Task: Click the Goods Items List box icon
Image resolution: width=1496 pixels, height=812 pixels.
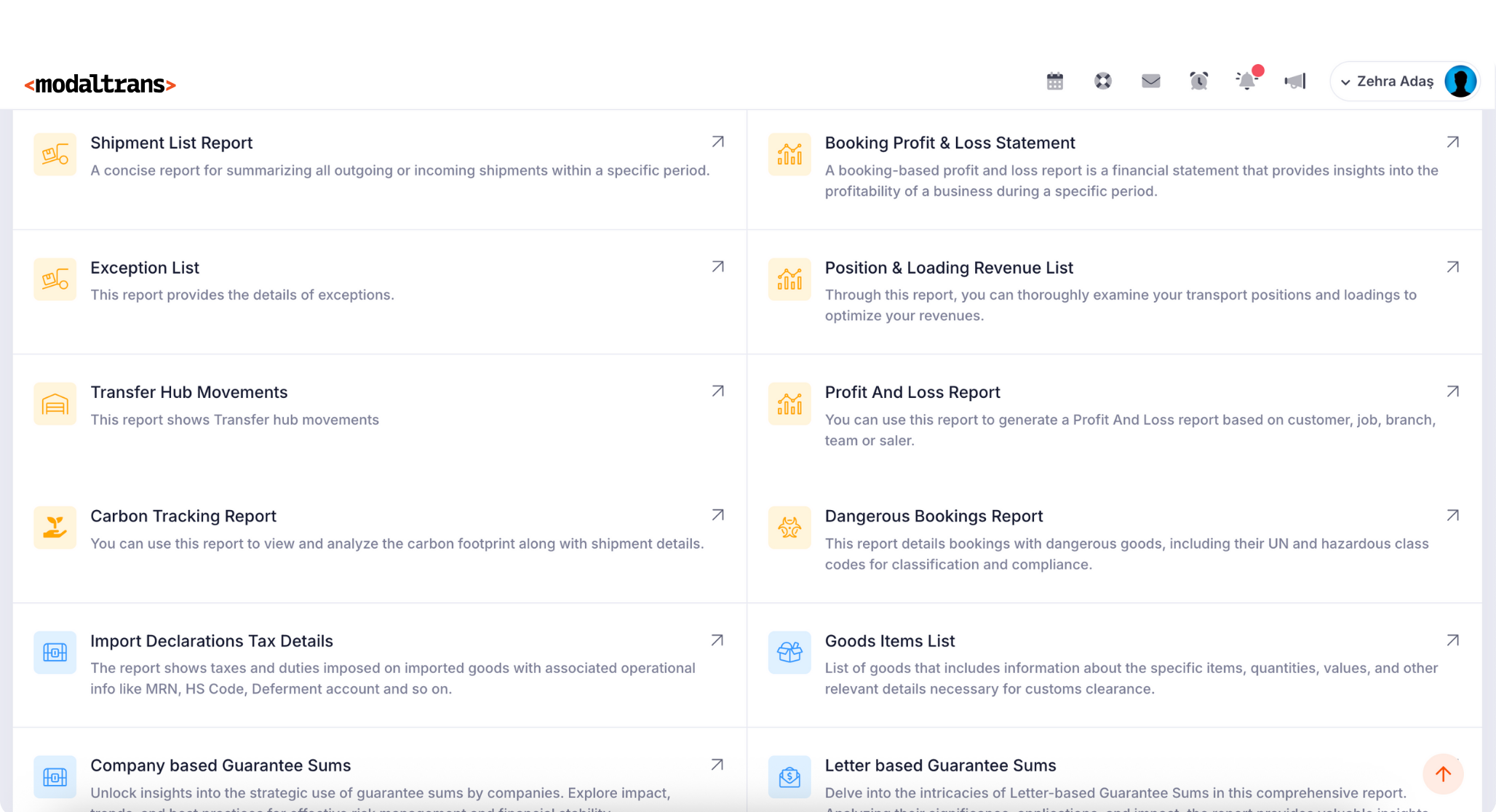Action: click(789, 653)
